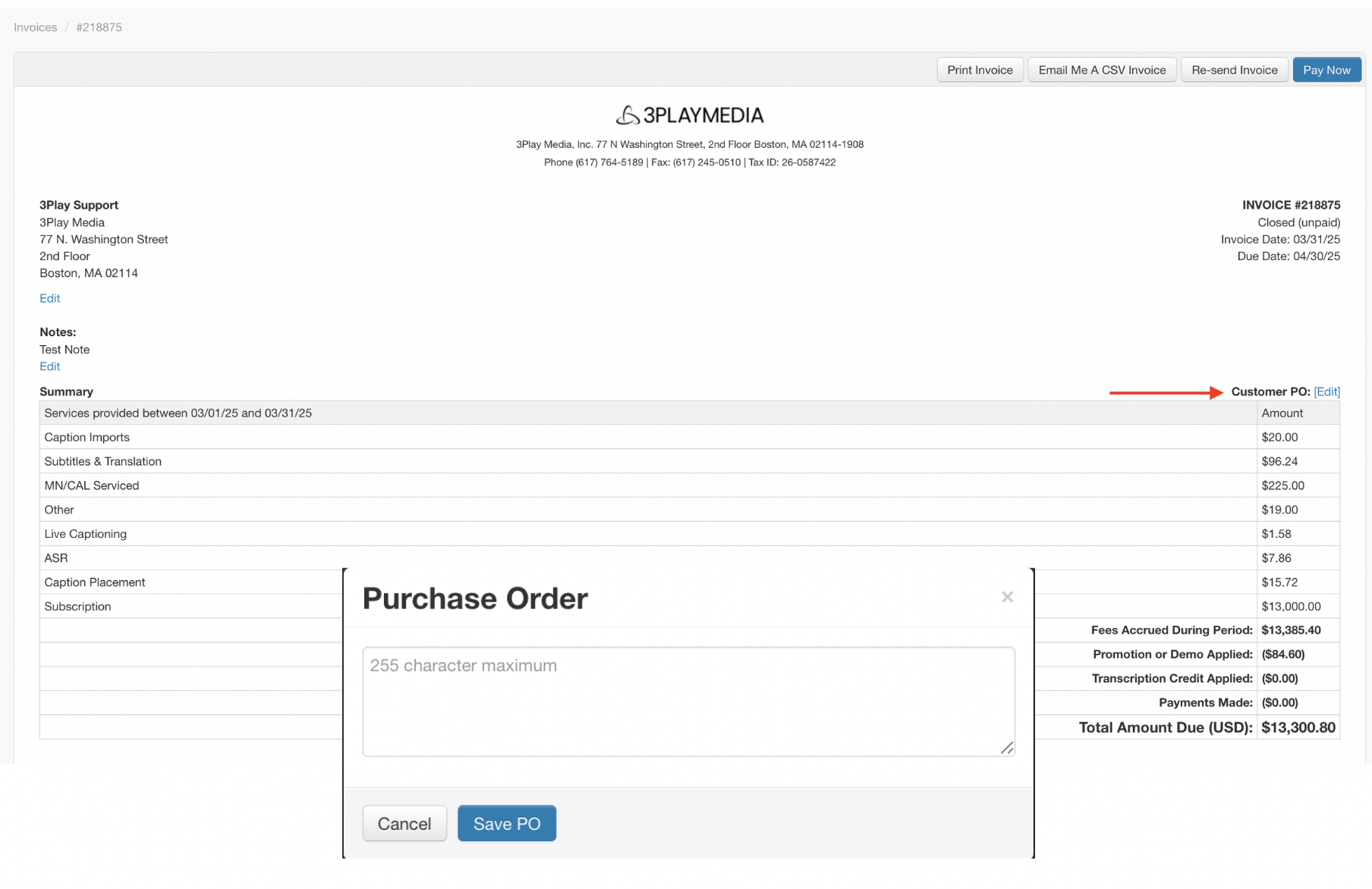
Task: Click the Caption Placement row label
Action: pos(95,583)
